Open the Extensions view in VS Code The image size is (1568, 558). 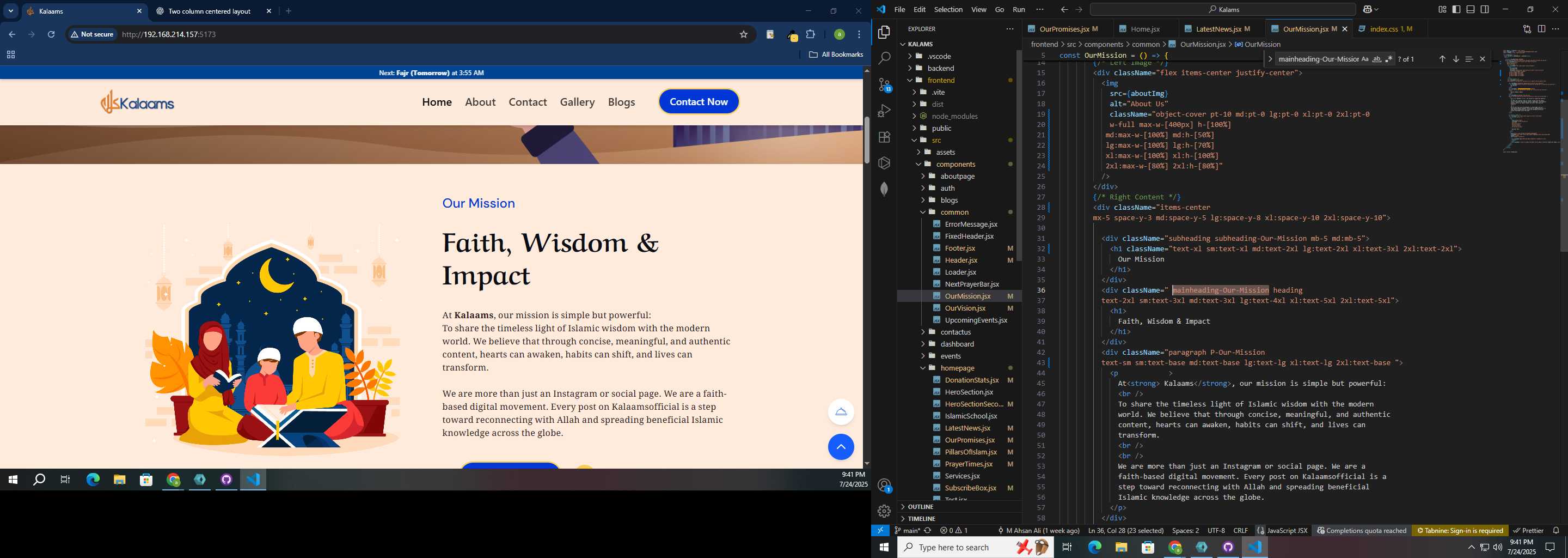[x=884, y=137]
